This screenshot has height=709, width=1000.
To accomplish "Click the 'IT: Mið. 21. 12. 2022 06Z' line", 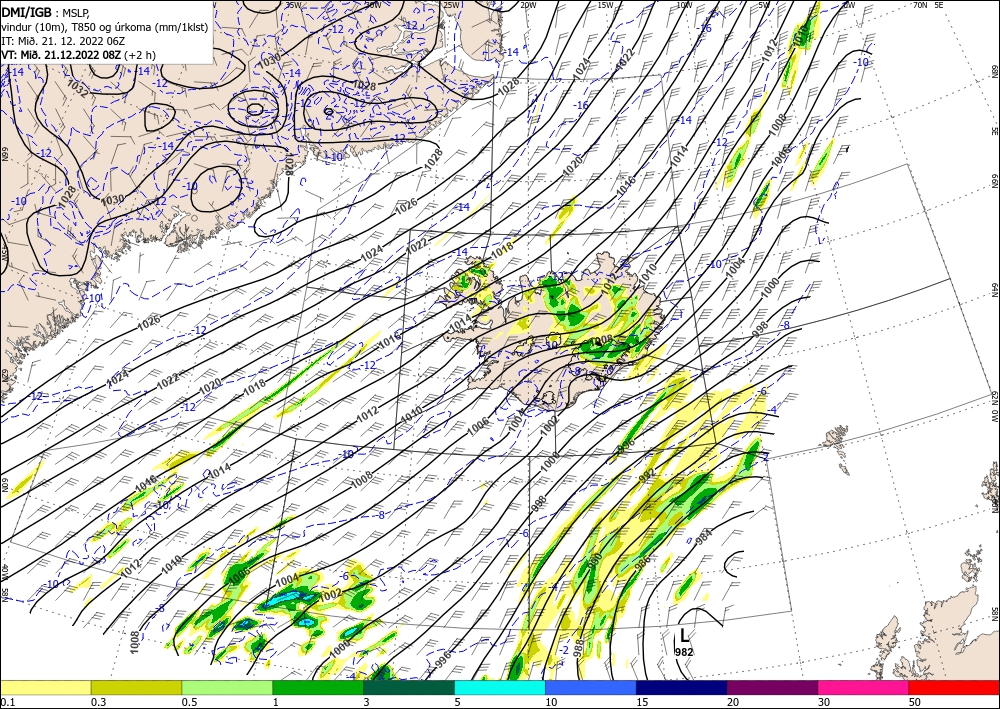I will tap(63, 40).
